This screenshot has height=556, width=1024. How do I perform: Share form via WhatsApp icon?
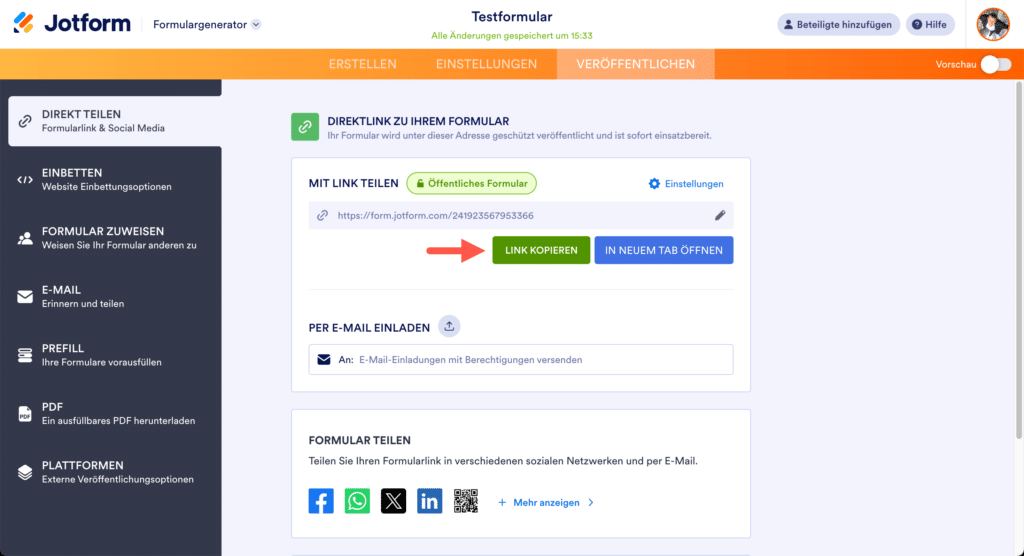coord(357,501)
